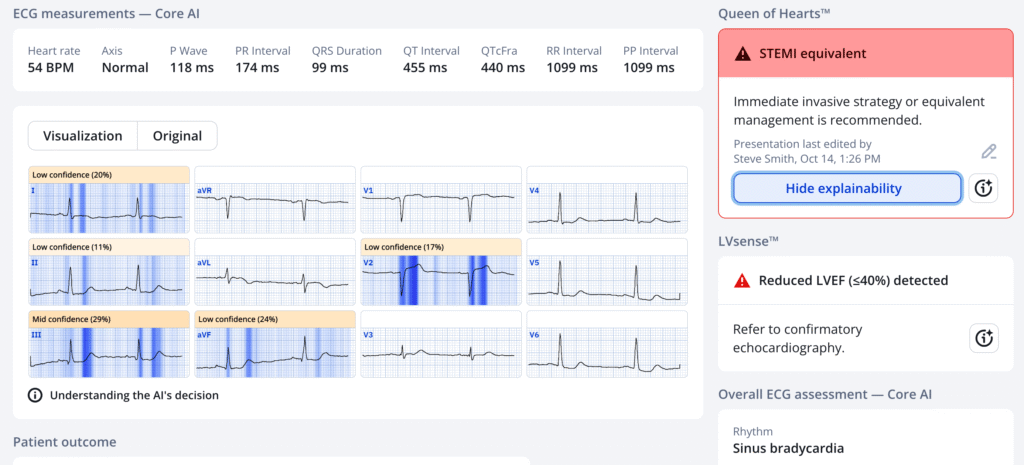1024x465 pixels.
Task: Open the V2 lead tracing
Action: [x=440, y=273]
